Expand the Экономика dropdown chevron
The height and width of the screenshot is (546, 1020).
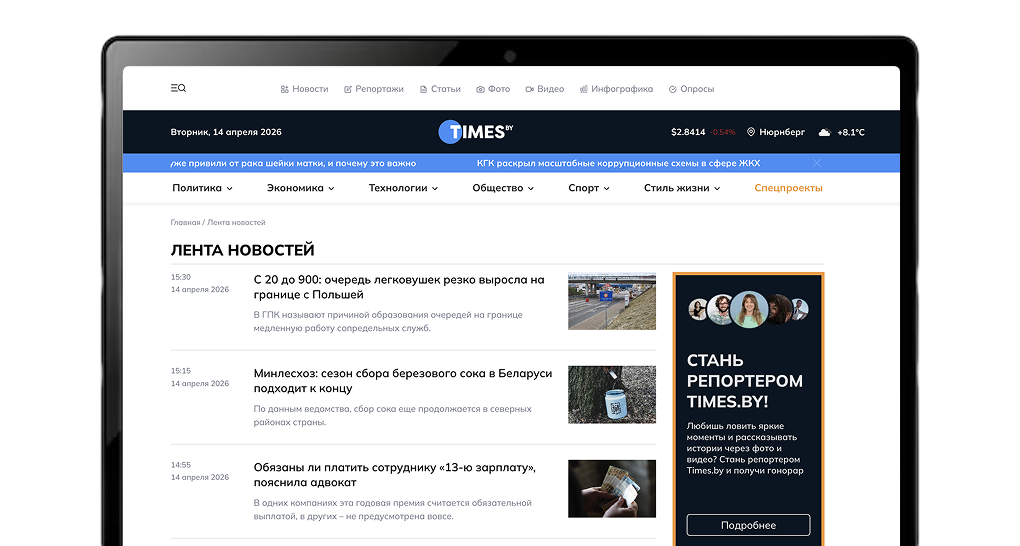coord(331,189)
